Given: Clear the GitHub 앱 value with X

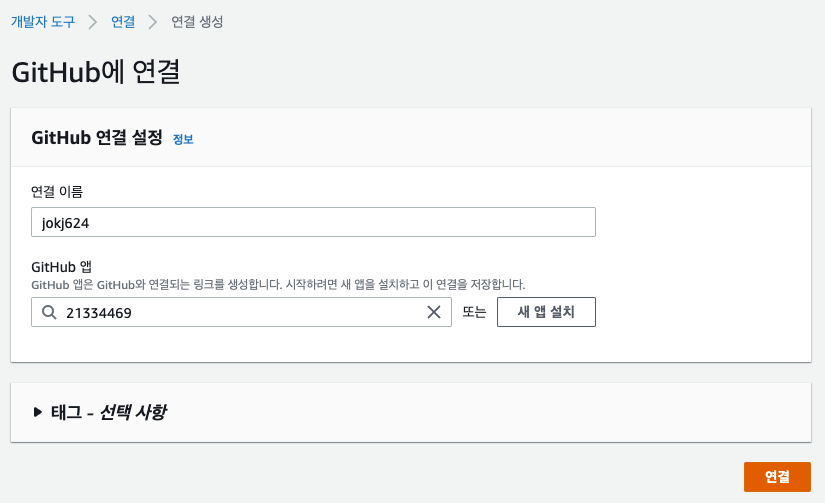Looking at the screenshot, I should tap(434, 312).
